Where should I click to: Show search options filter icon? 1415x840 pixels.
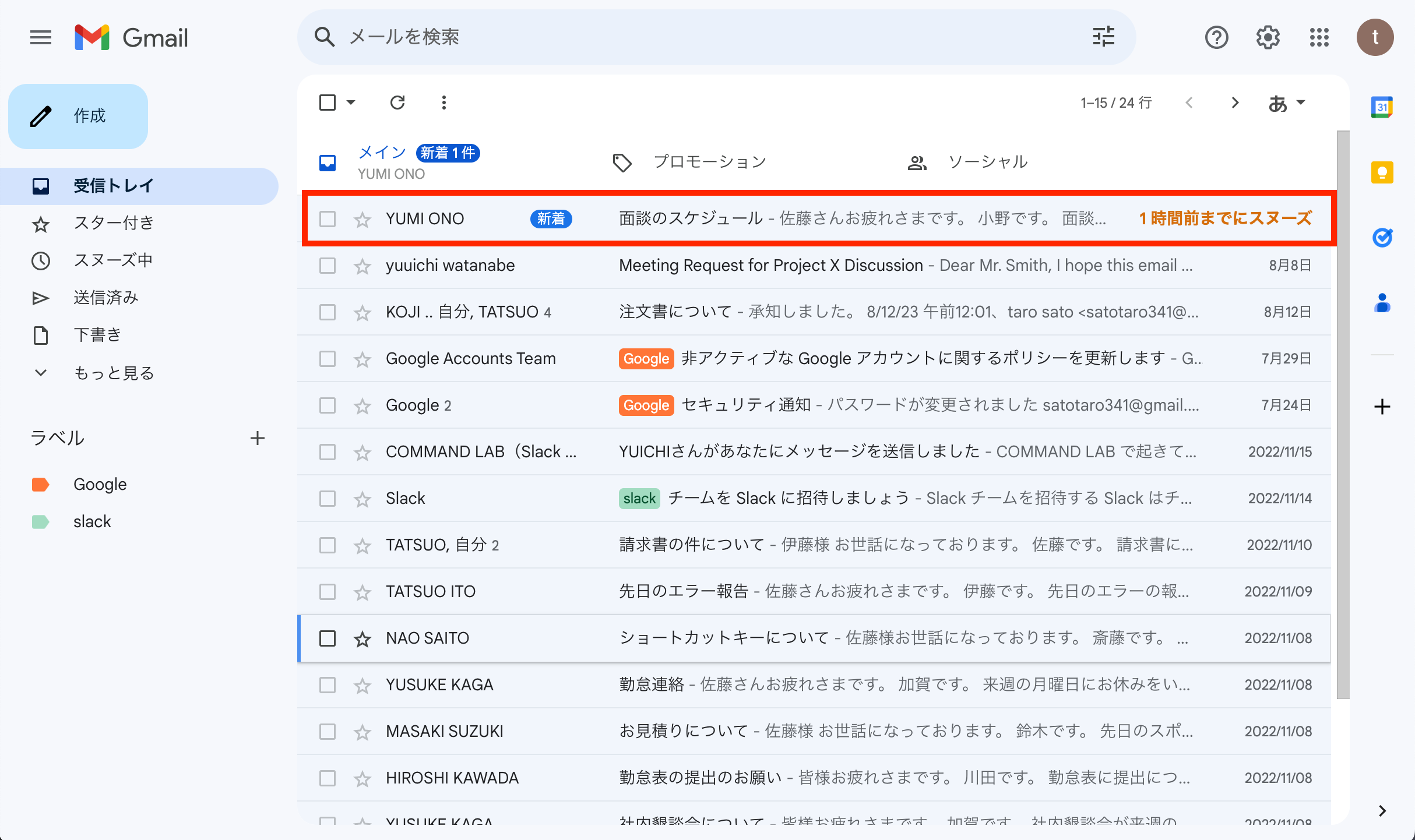(1103, 37)
